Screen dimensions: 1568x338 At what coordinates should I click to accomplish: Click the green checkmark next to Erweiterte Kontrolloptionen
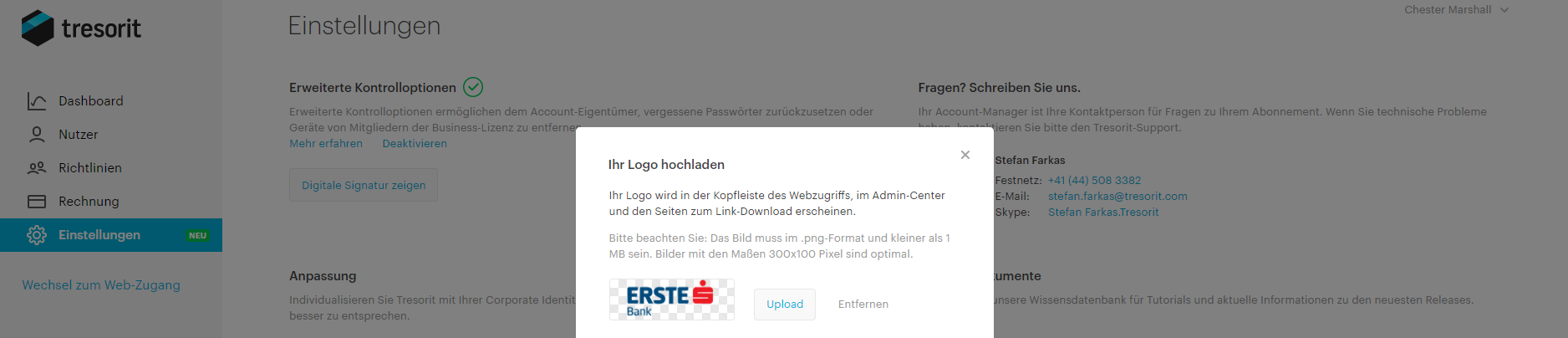[473, 87]
